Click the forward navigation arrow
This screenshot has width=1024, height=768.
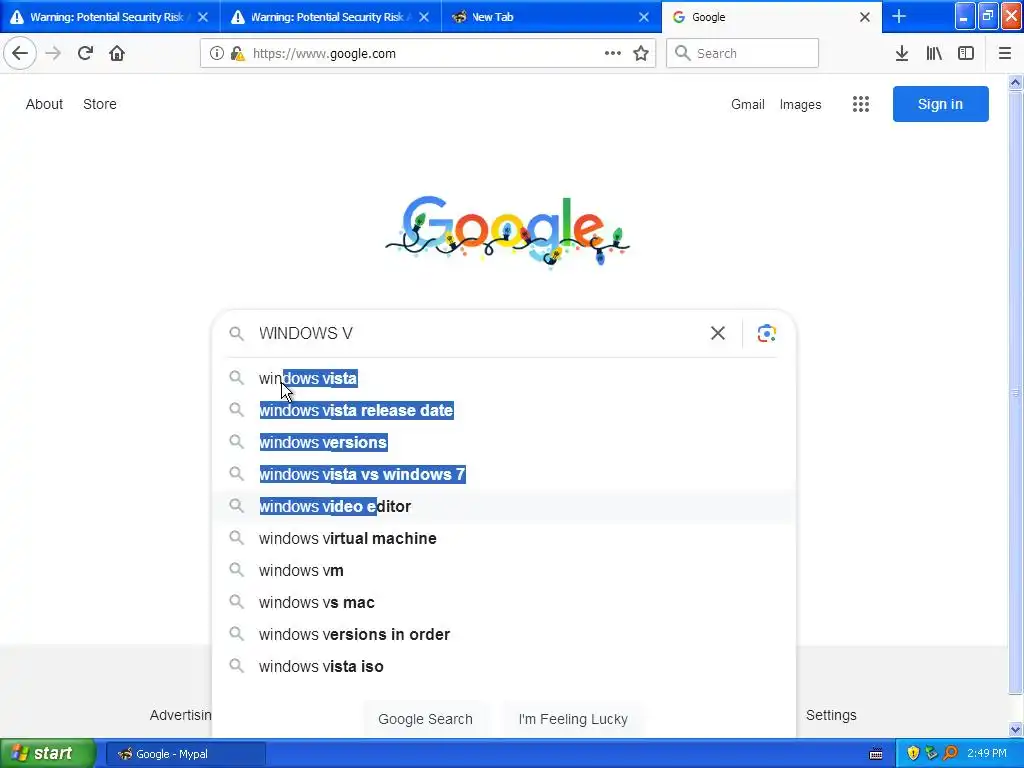pyautogui.click(x=53, y=53)
